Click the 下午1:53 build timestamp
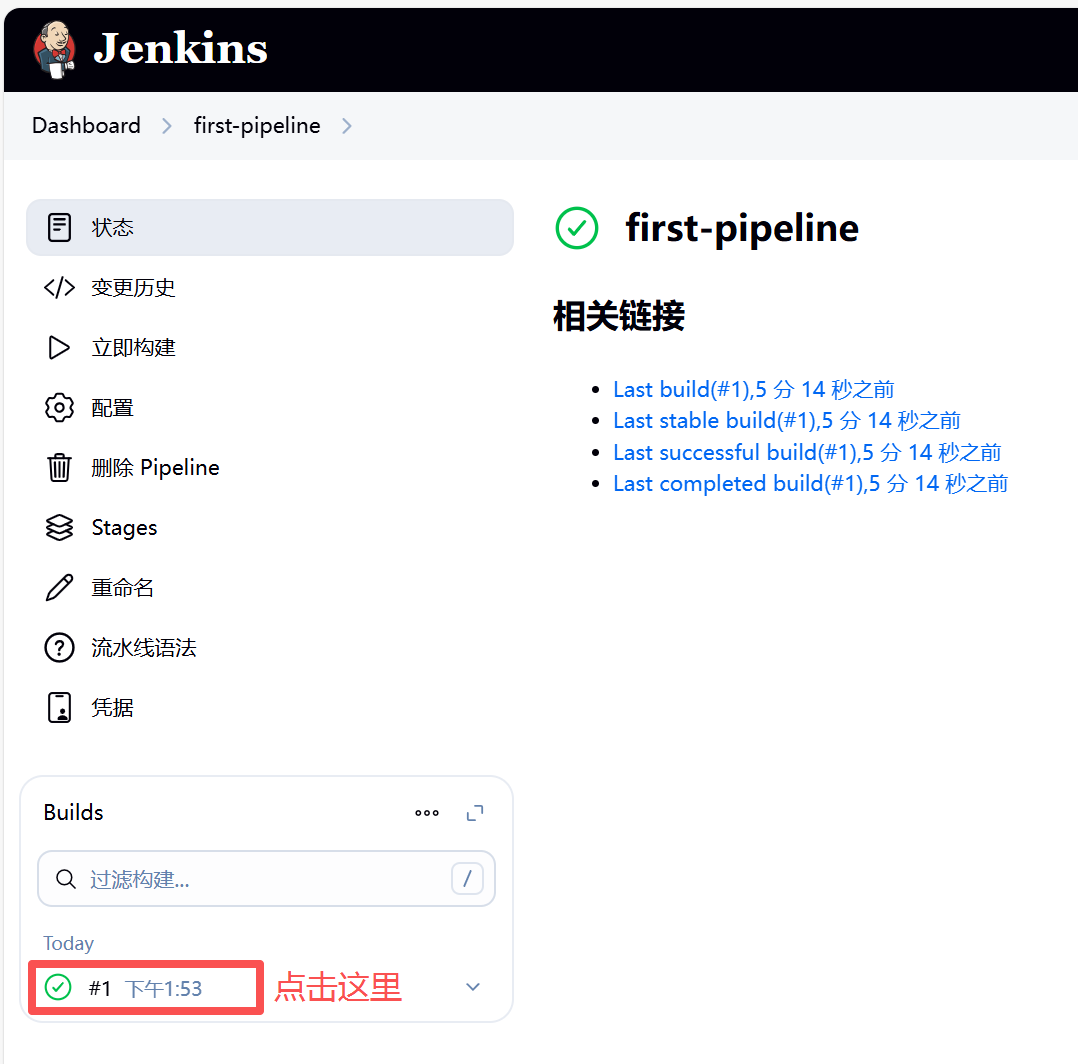 click(x=164, y=988)
